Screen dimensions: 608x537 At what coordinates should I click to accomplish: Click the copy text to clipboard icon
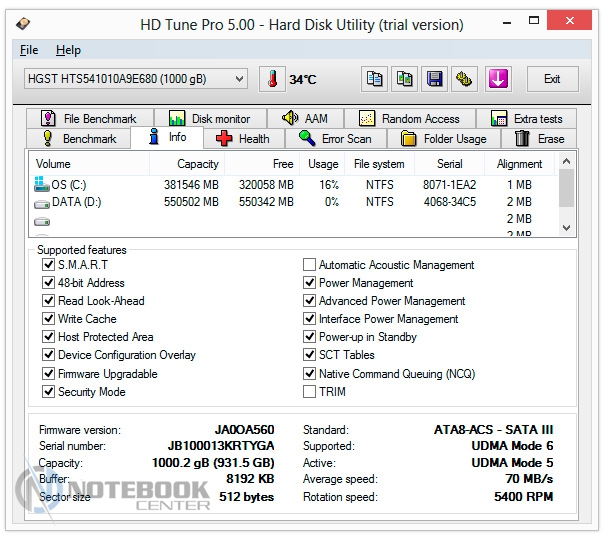click(375, 79)
